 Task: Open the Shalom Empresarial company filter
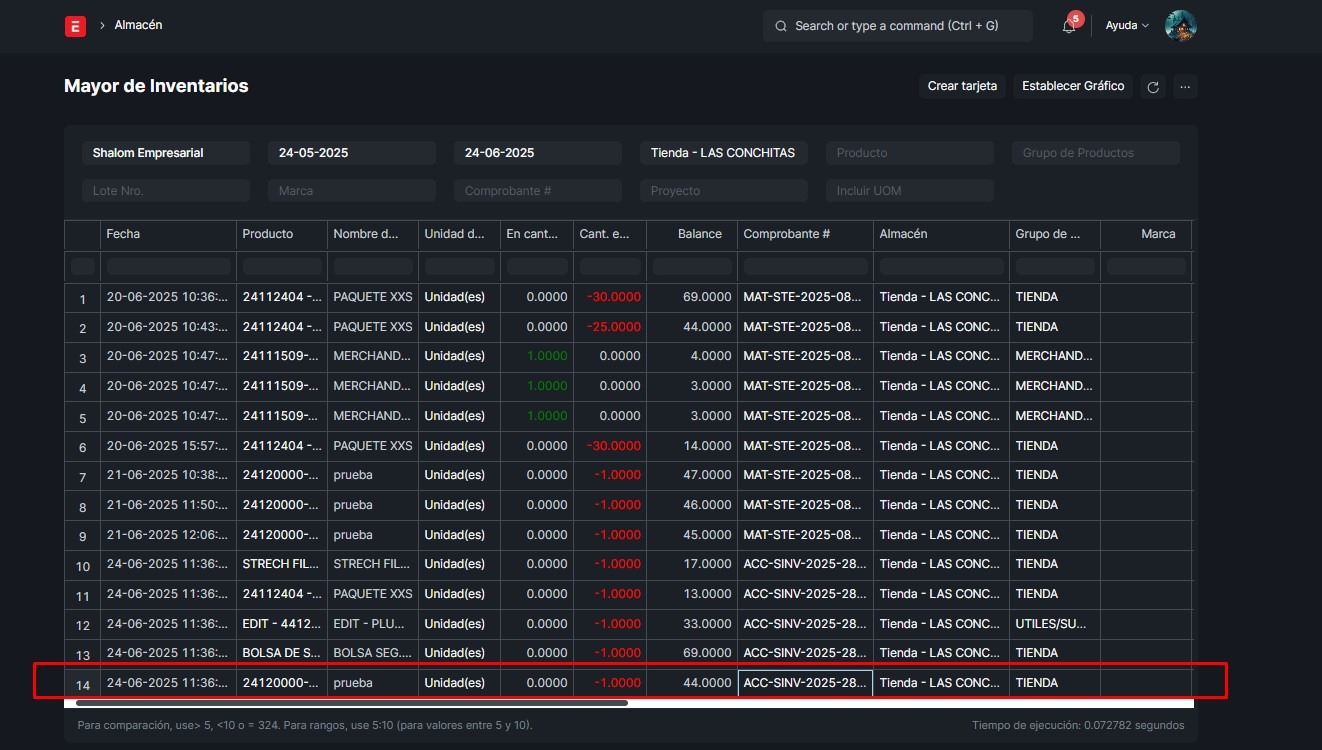pos(165,153)
